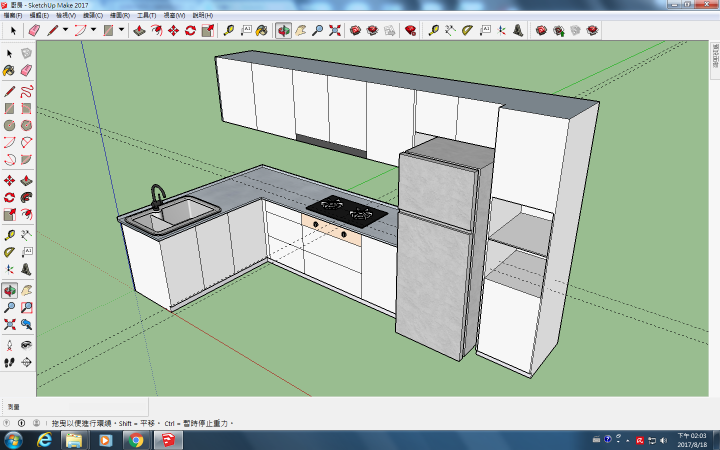
Task: Open the 繪圖(R) menu
Action: [x=120, y=15]
